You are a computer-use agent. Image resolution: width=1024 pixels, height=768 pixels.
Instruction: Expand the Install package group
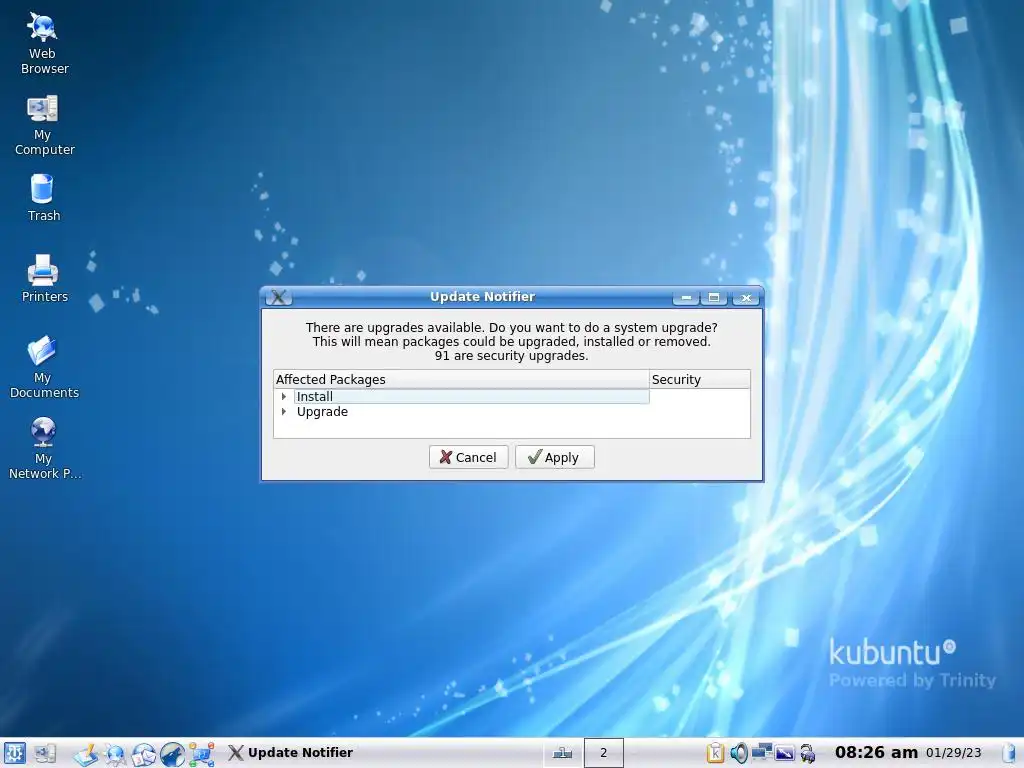283,396
